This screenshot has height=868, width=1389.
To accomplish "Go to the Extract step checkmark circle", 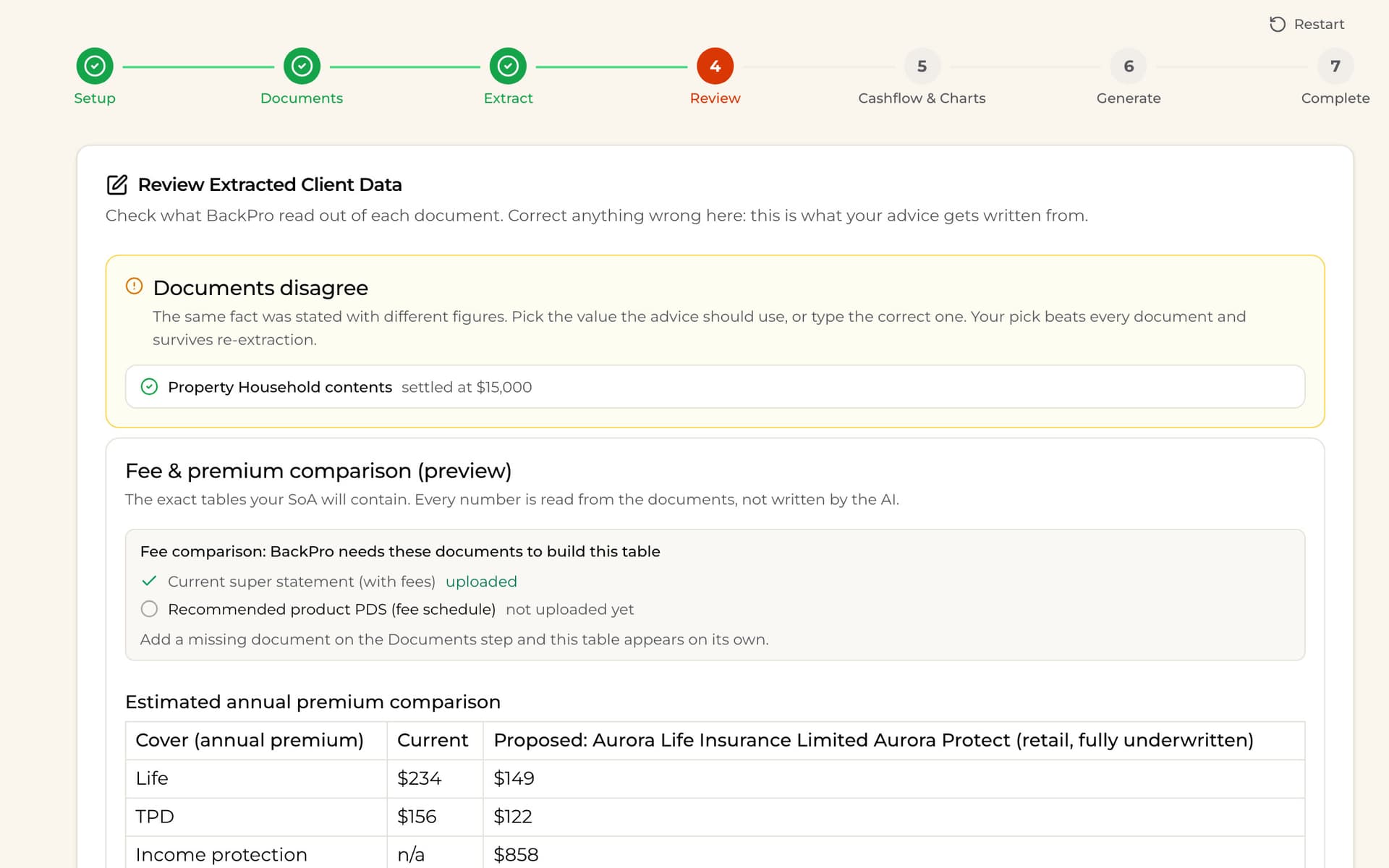I will [508, 66].
